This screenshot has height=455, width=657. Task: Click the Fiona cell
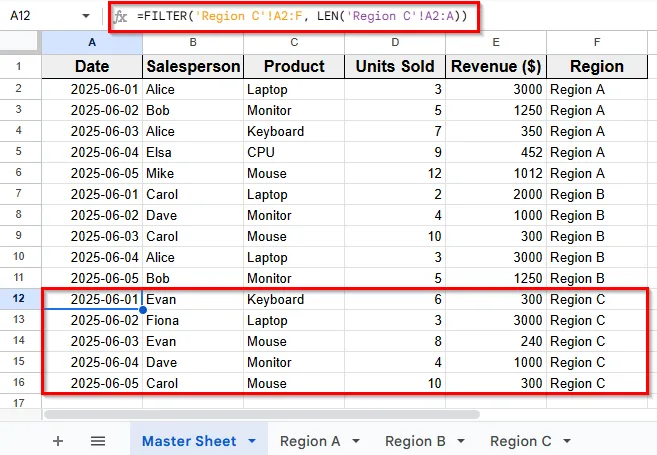[x=193, y=320]
